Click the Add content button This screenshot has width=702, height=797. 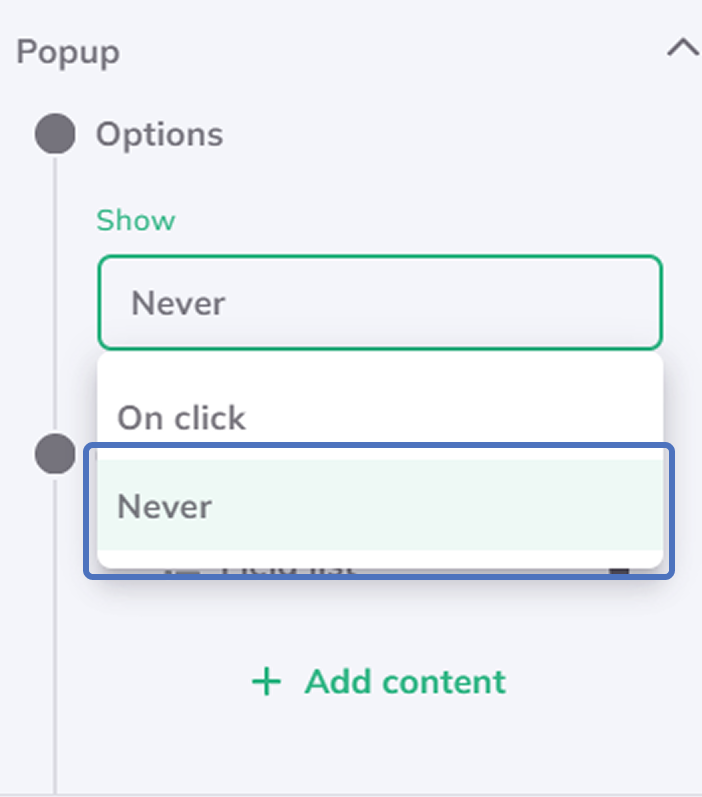pyautogui.click(x=379, y=682)
